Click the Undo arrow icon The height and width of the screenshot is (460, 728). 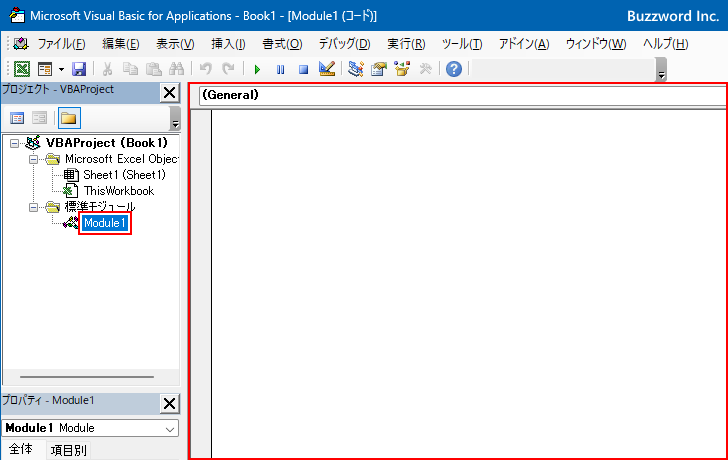pyautogui.click(x=205, y=69)
